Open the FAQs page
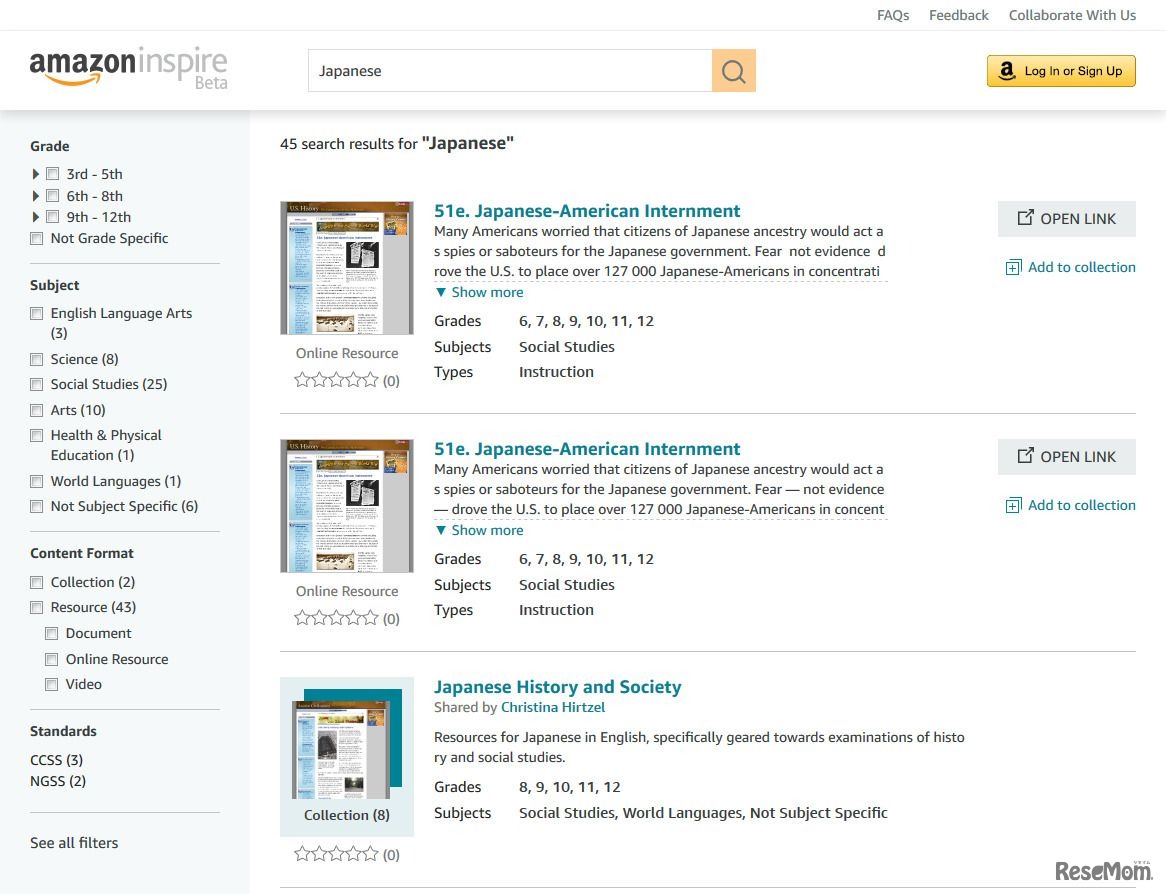 click(x=893, y=15)
